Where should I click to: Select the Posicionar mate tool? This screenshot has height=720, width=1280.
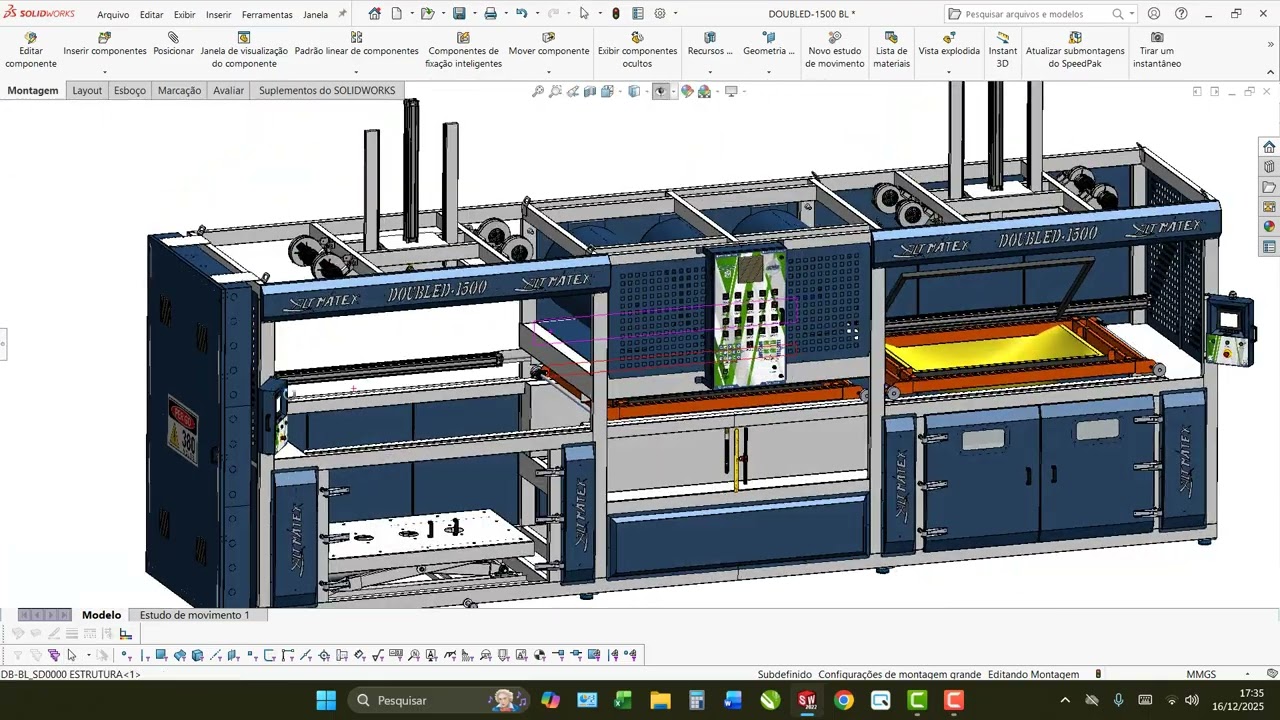pos(173,45)
